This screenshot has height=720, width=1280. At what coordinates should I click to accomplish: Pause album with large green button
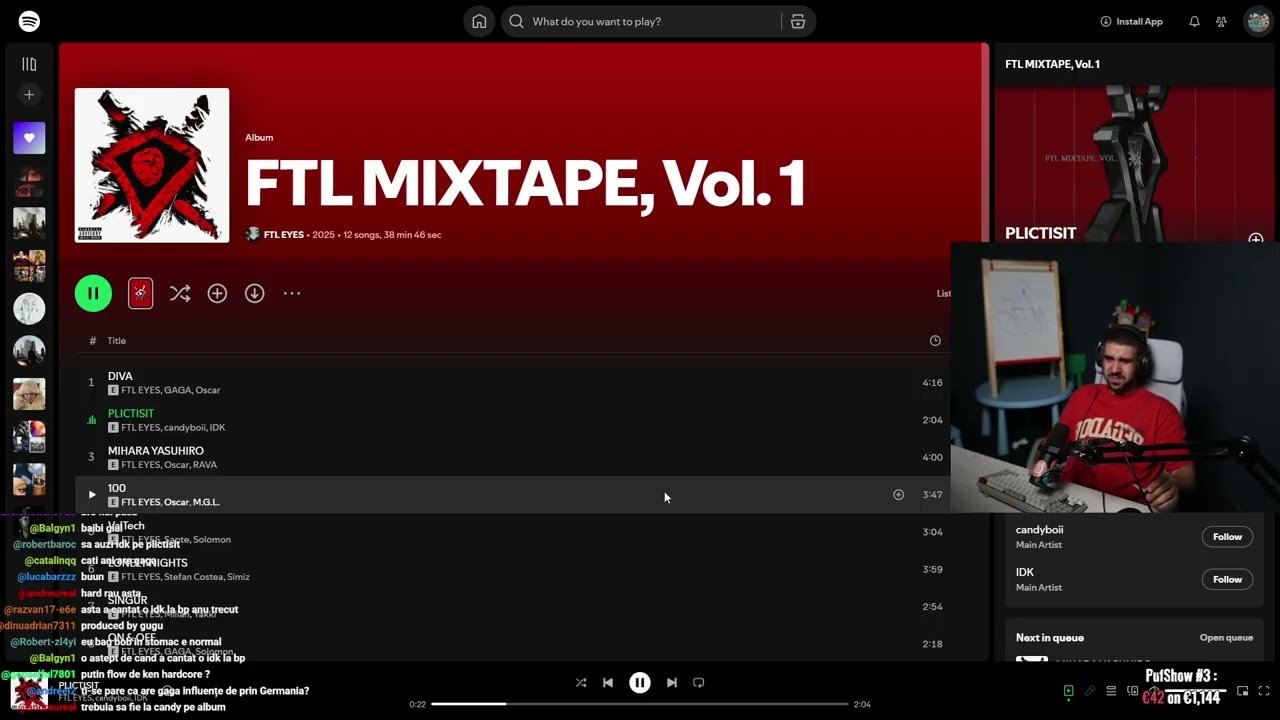click(x=93, y=293)
